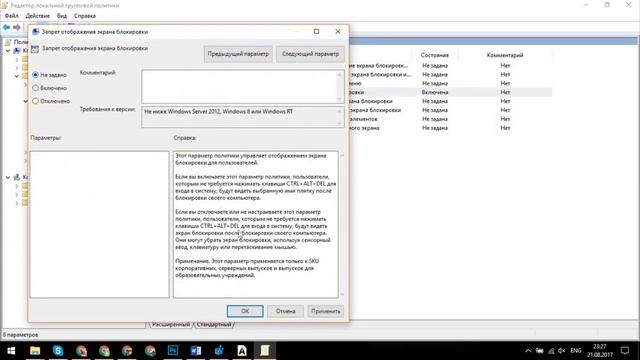Show hidden tray icons chevron
The width and height of the screenshot is (640, 360).
pyautogui.click(x=528, y=351)
